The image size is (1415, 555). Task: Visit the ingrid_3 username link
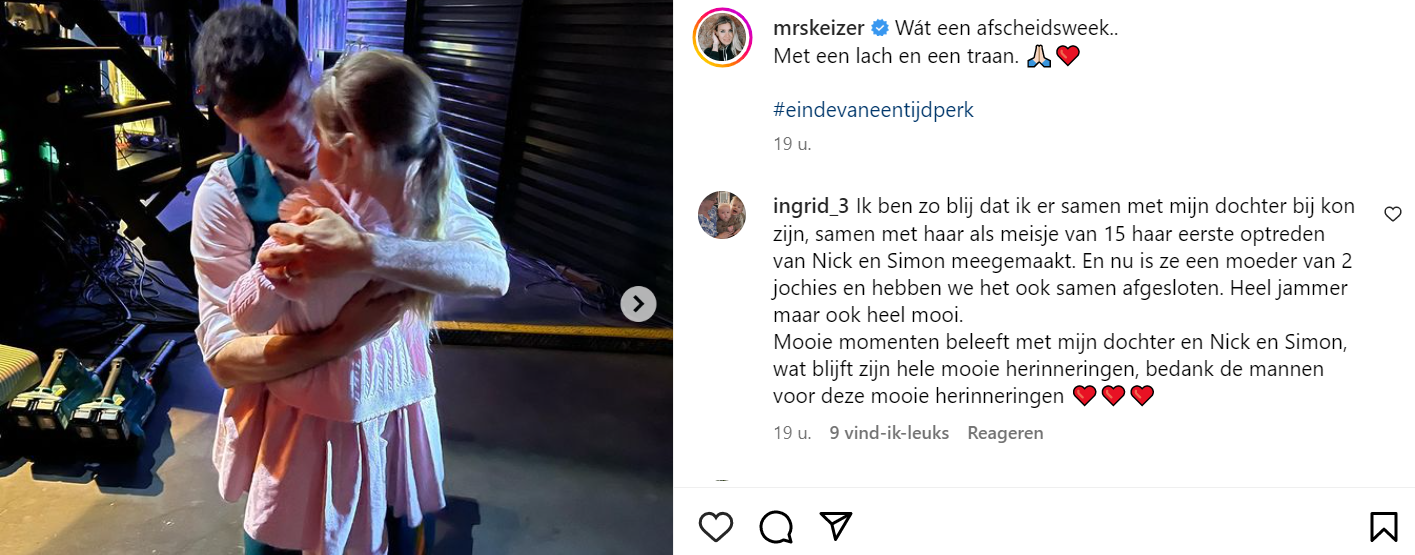pyautogui.click(x=811, y=206)
